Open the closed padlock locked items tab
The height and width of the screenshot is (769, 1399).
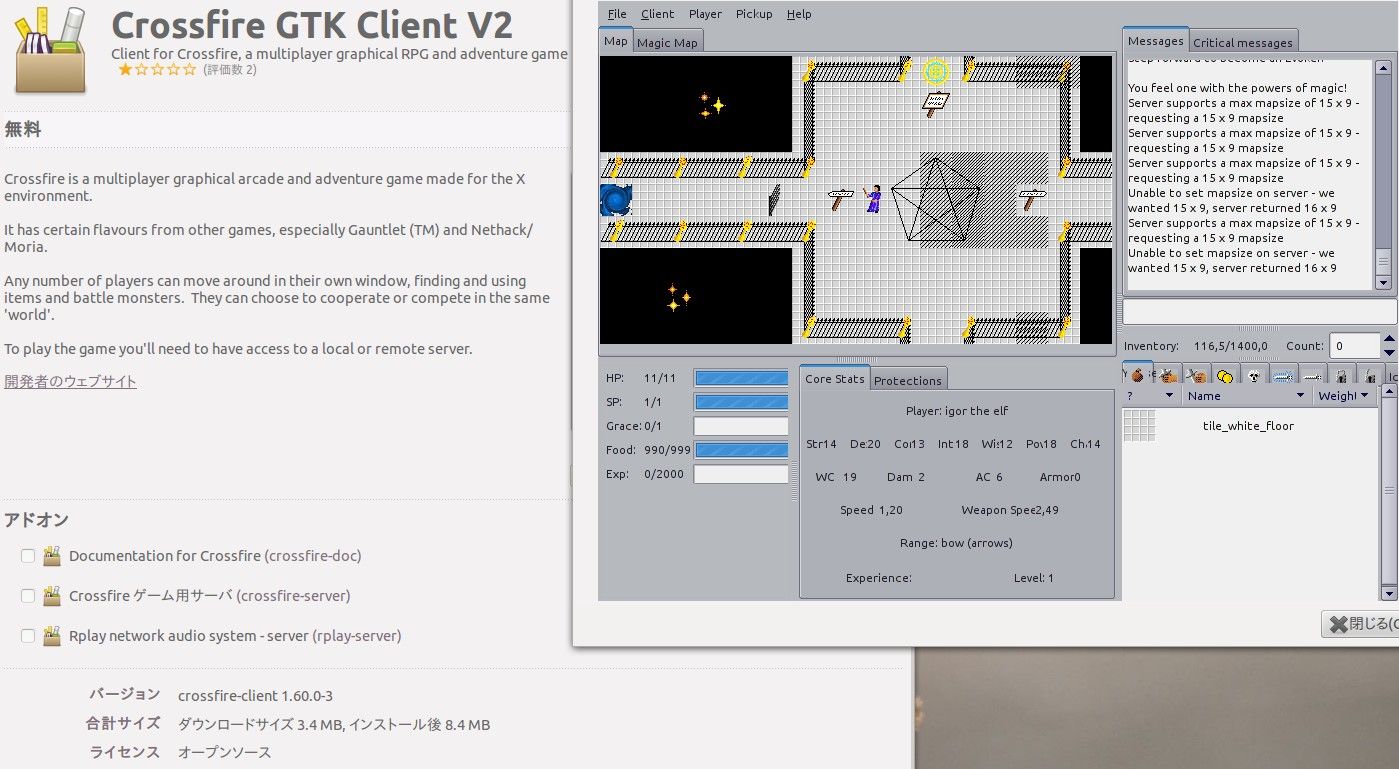(x=1342, y=375)
